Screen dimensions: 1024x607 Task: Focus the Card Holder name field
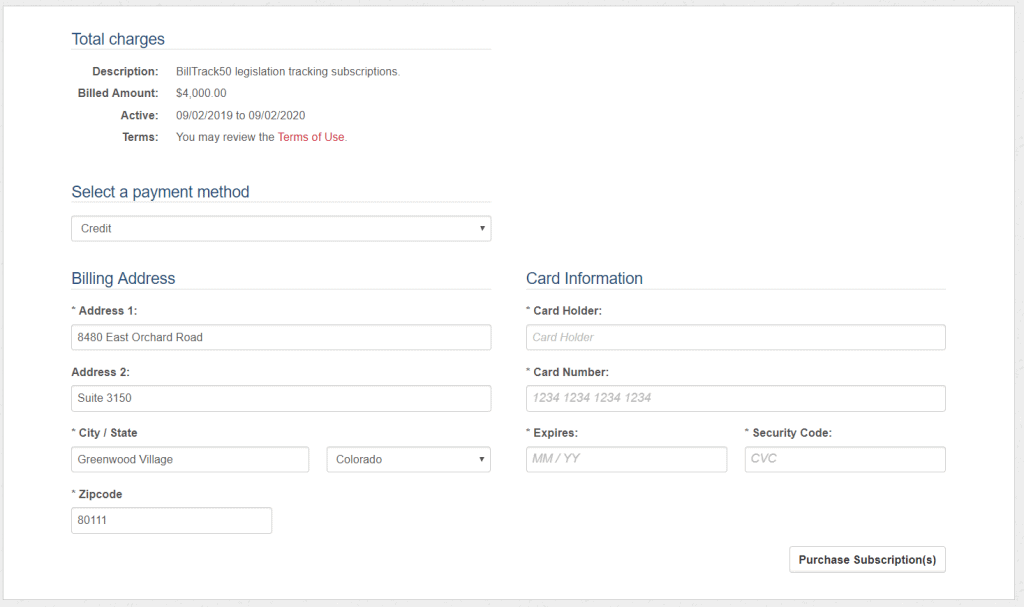click(x=735, y=337)
